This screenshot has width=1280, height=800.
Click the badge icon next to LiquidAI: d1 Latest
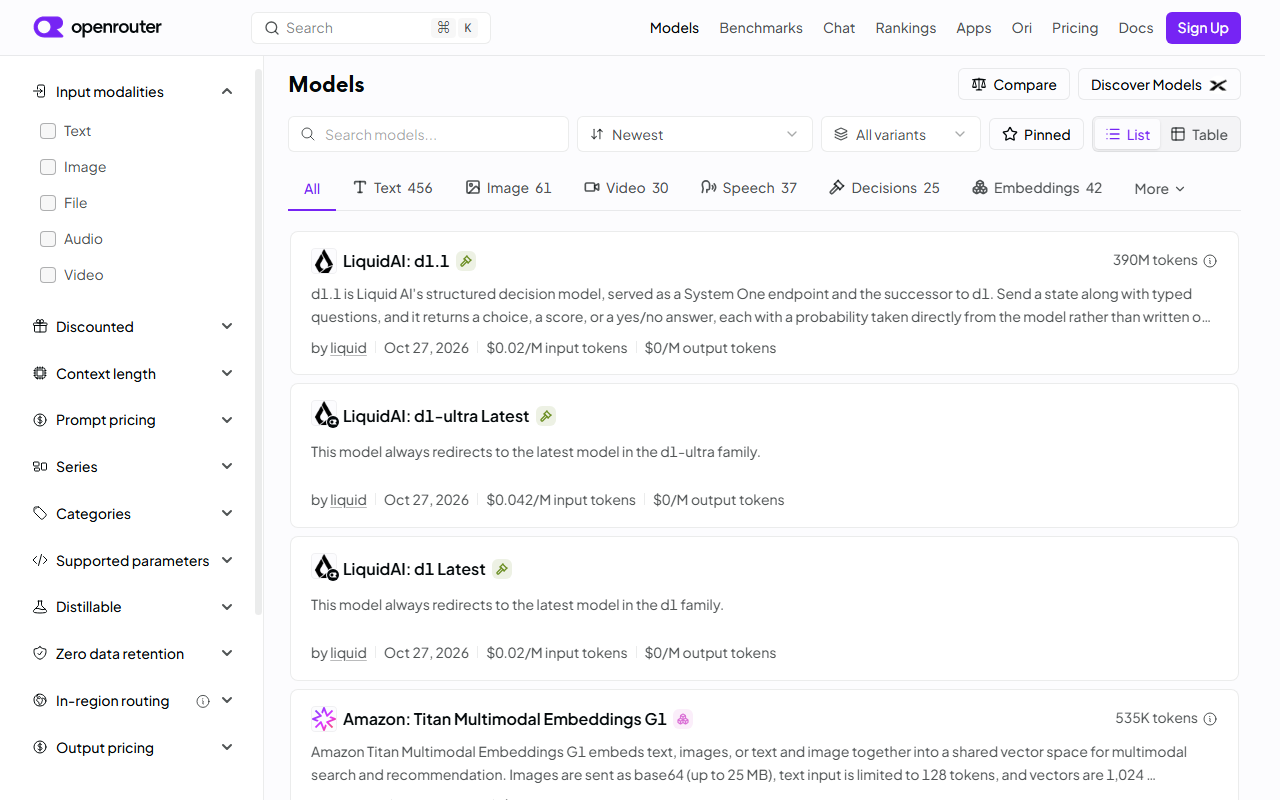[x=502, y=569]
